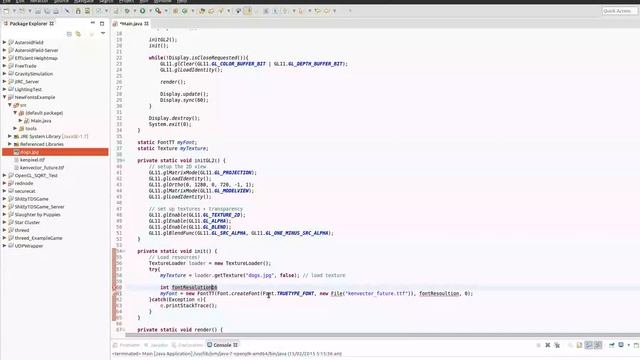Viewport: 640px width, 360px height.
Task: Close the Console view tab
Action: pyautogui.click(x=235, y=345)
